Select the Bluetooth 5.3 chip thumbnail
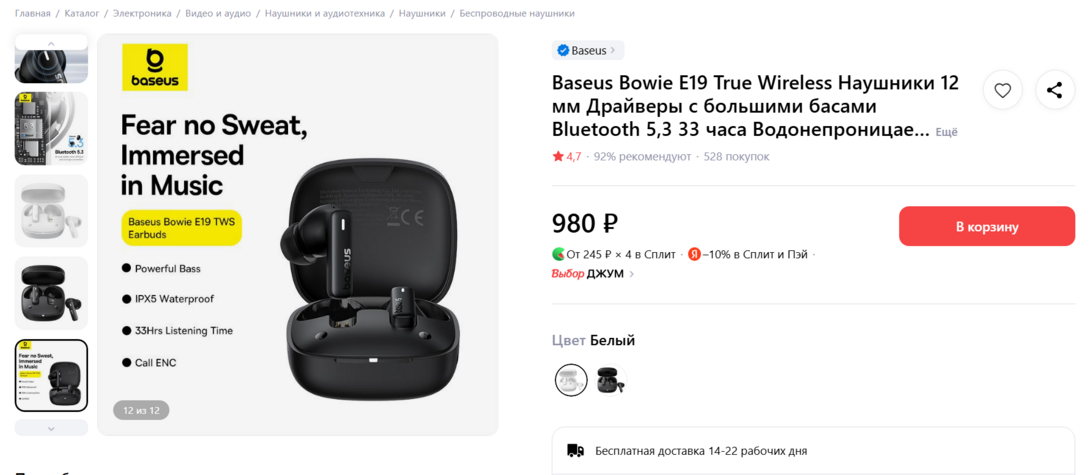Screen dimensions: 1090x475 [51, 129]
